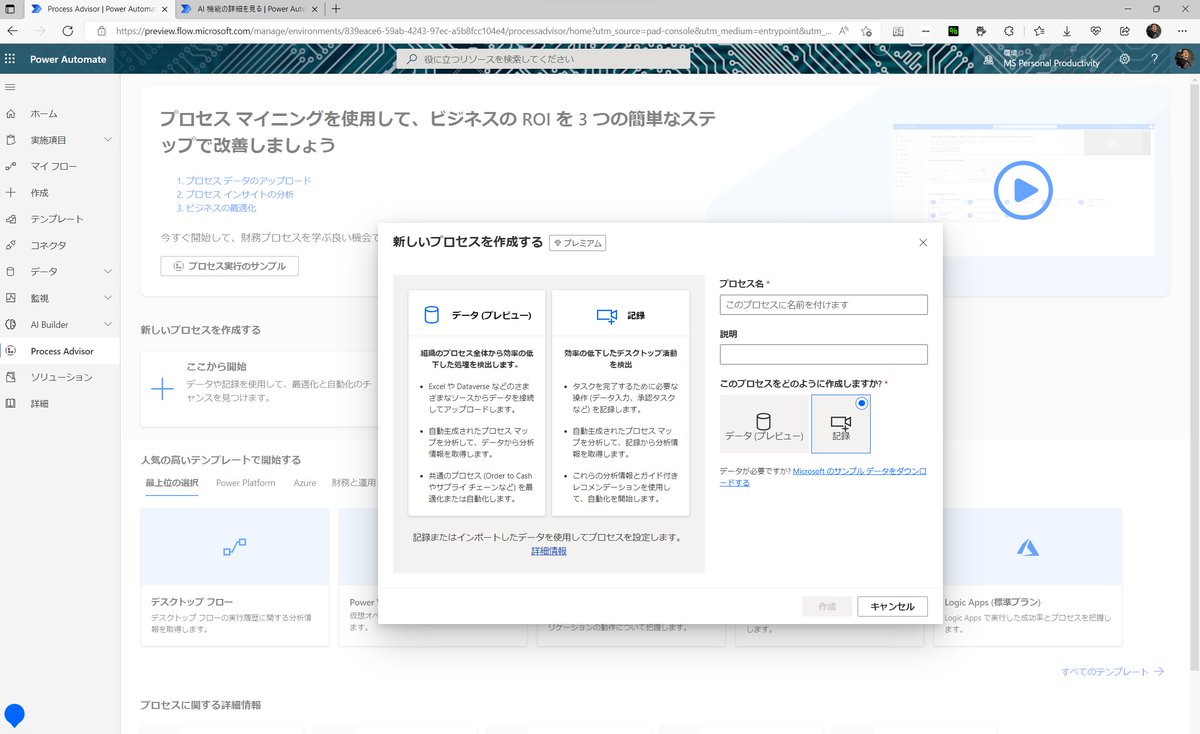Open the app launcher waffle icon
Image resolution: width=1200 pixels, height=734 pixels.
(11, 59)
